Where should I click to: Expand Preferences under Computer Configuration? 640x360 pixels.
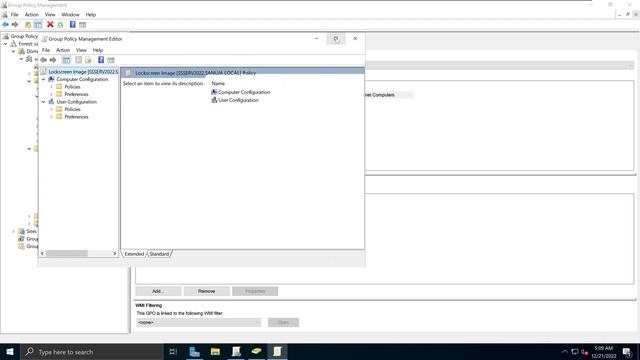pos(51,94)
